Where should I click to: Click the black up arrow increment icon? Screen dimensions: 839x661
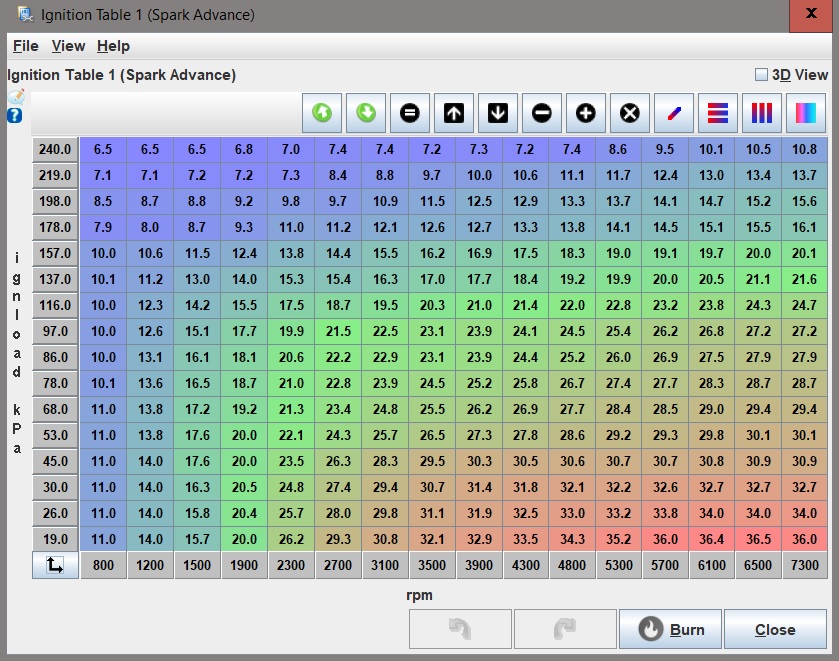(454, 114)
